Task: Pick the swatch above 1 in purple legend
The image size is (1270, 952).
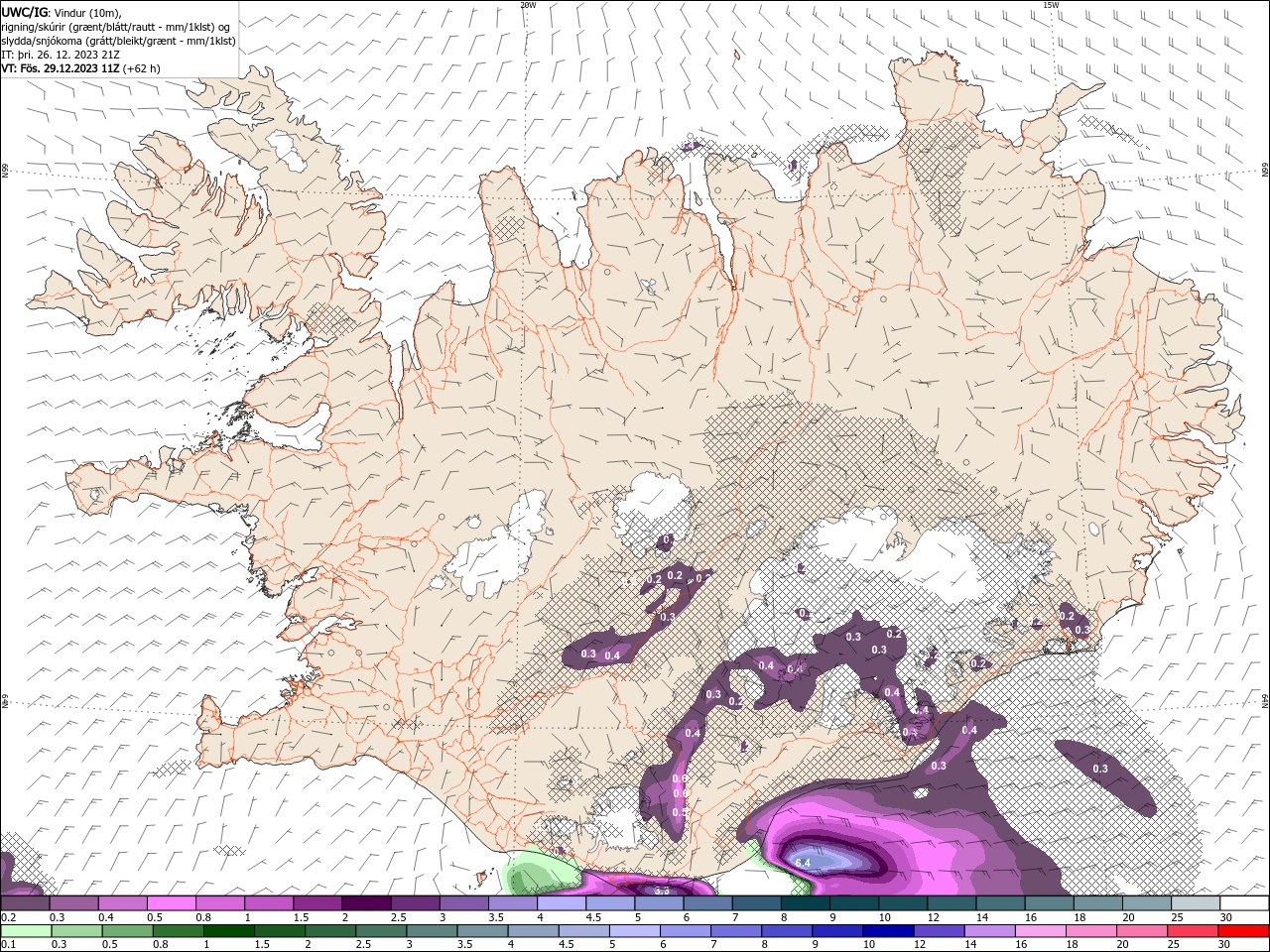Action: click(268, 903)
